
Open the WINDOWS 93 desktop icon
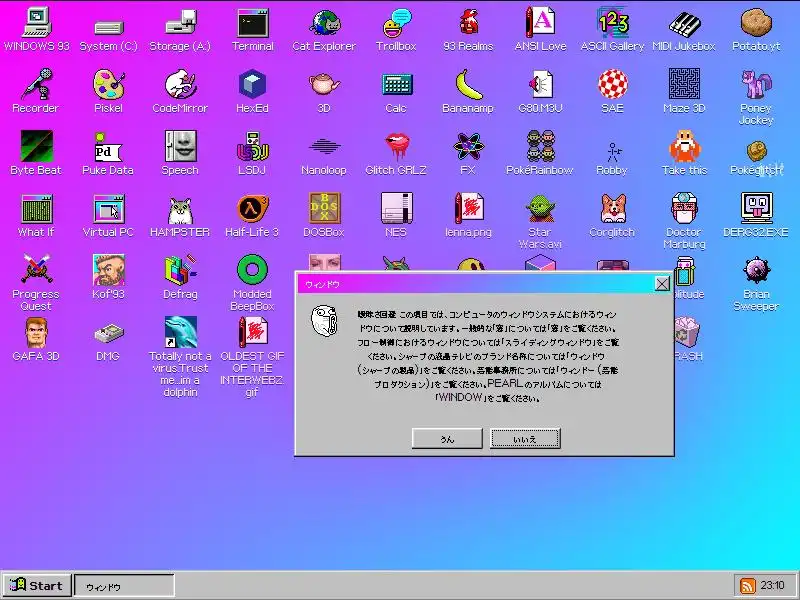36,22
